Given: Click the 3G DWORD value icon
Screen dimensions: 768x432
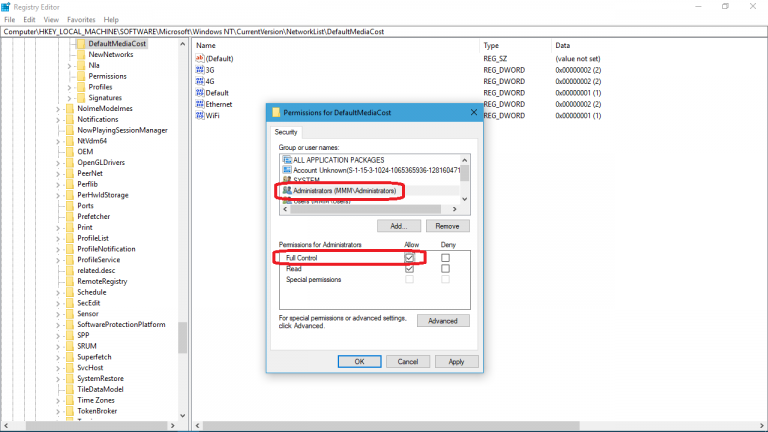Looking at the screenshot, I should point(200,70).
